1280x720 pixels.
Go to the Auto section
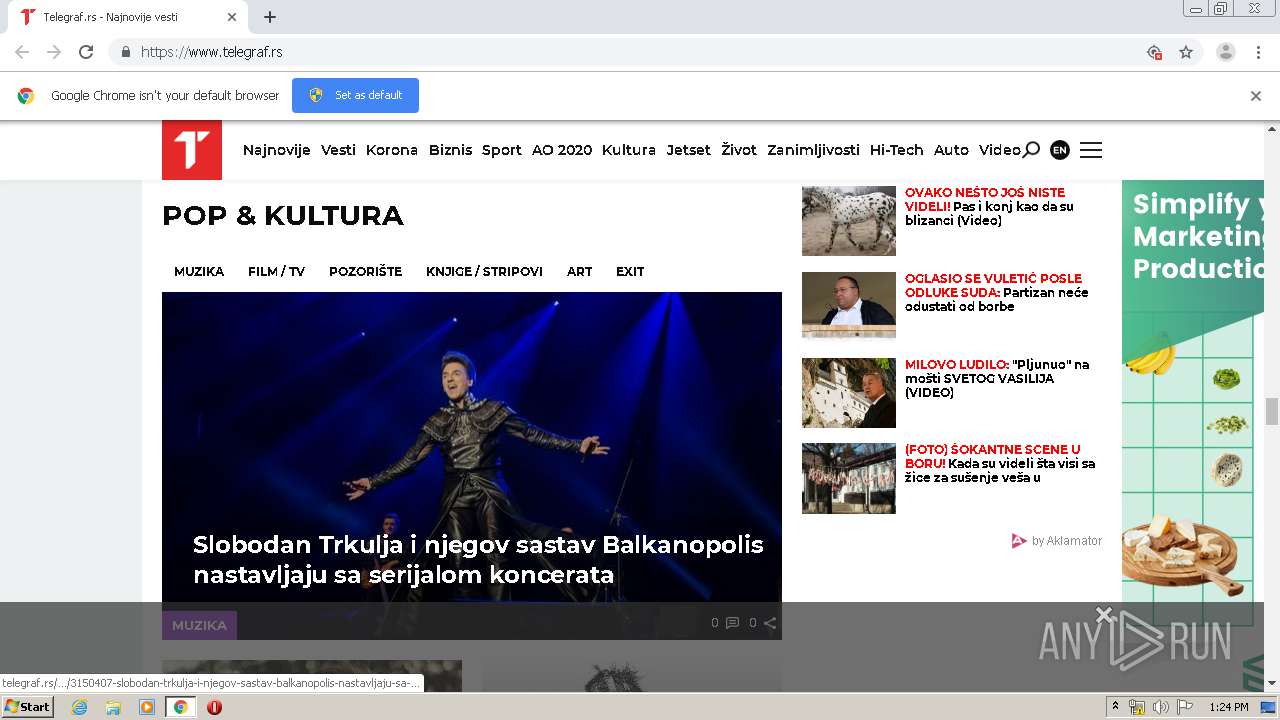click(951, 150)
